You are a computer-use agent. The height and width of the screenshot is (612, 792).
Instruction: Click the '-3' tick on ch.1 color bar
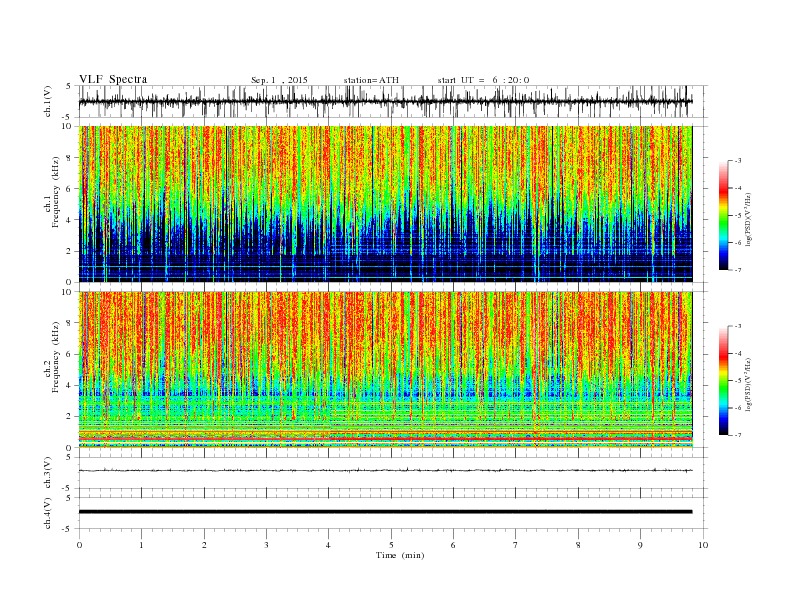click(737, 161)
